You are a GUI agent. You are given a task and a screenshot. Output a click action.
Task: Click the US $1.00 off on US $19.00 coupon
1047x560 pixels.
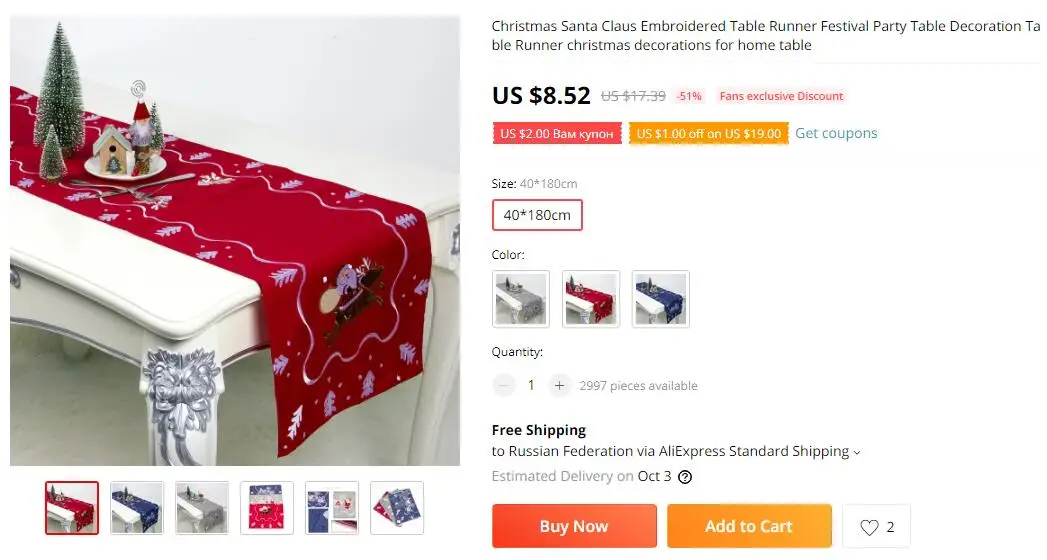(708, 133)
